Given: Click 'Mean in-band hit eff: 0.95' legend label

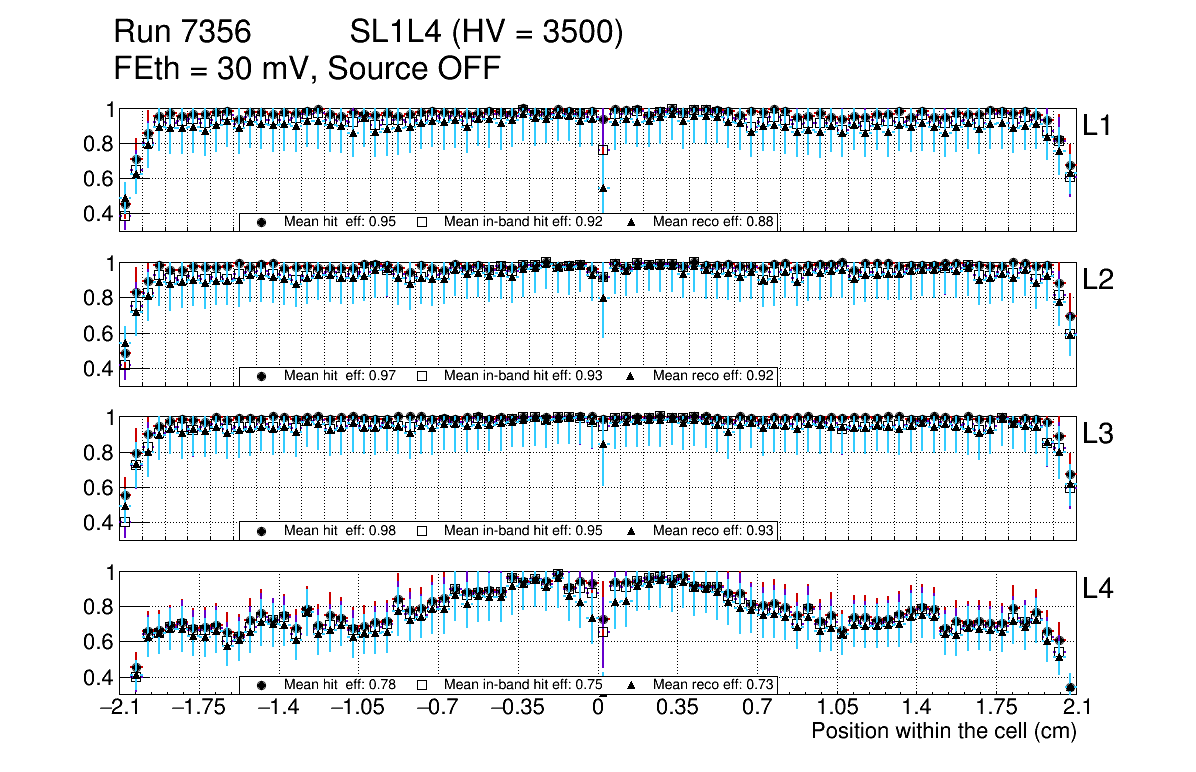Looking at the screenshot, I should (x=522, y=531).
